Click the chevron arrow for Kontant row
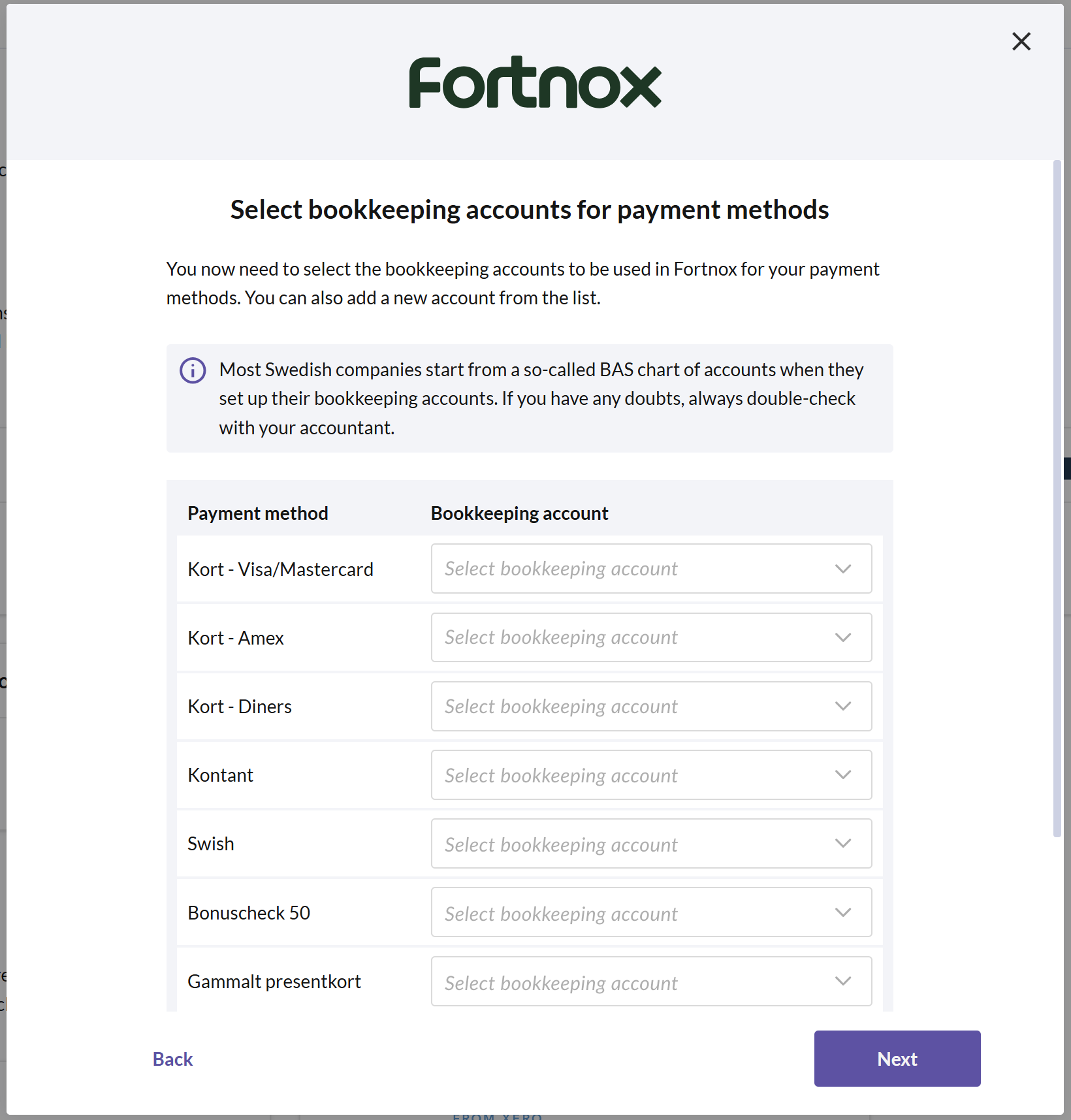Viewport: 1071px width, 1120px height. pyautogui.click(x=843, y=775)
